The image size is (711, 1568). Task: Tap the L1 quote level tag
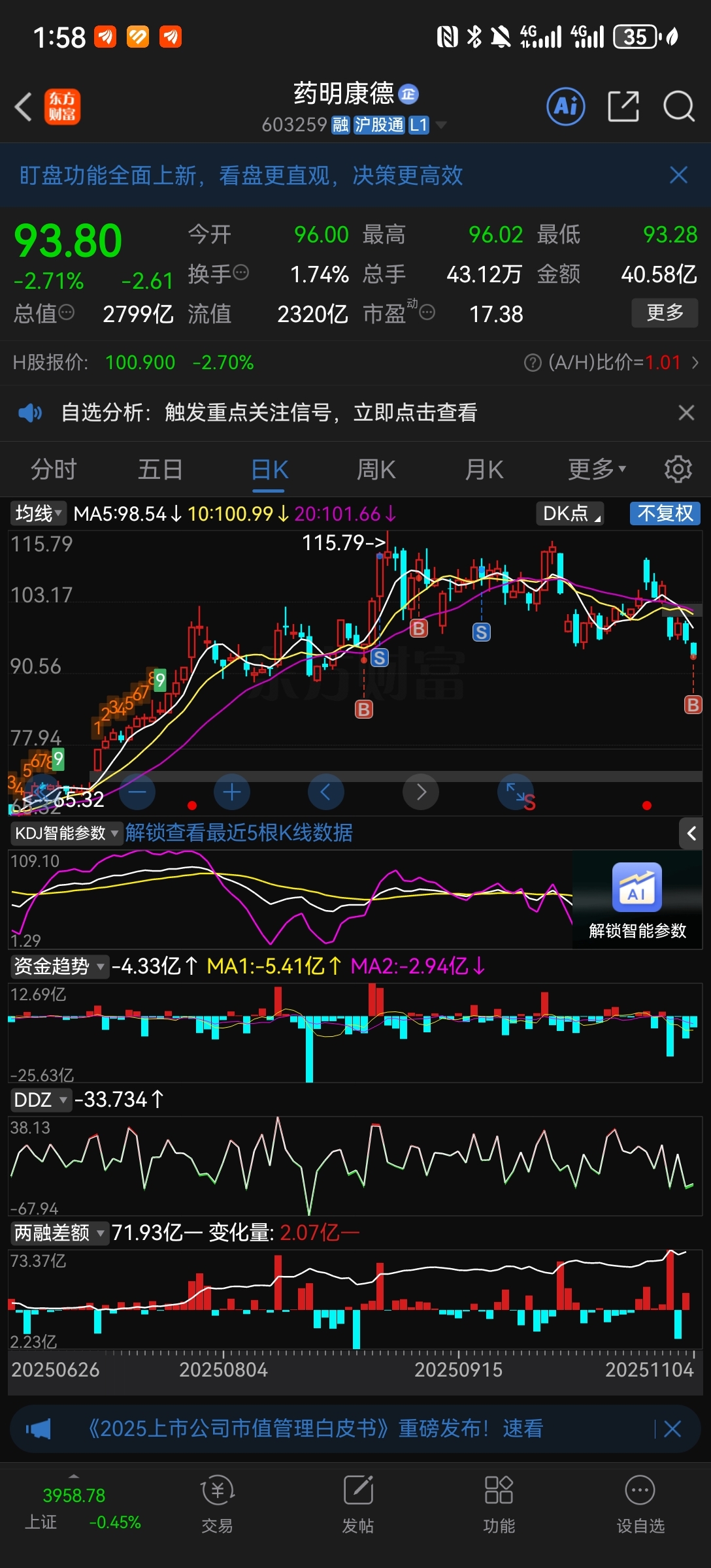pyautogui.click(x=419, y=125)
